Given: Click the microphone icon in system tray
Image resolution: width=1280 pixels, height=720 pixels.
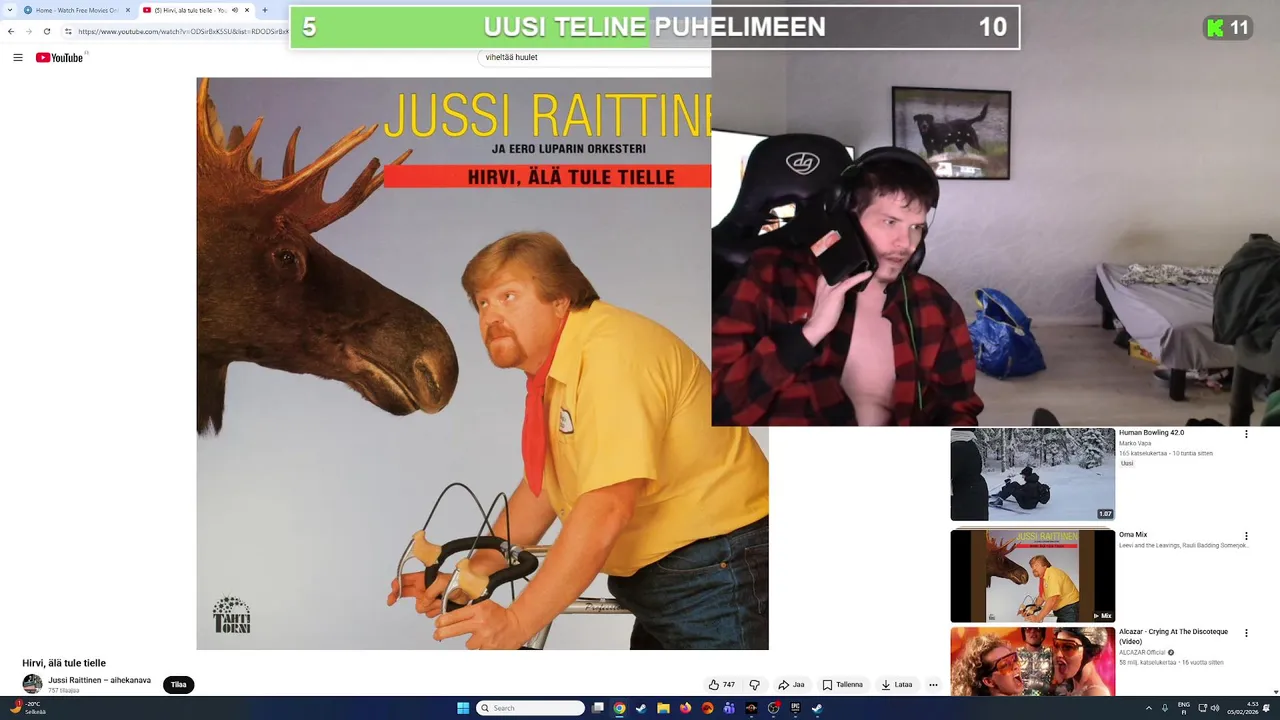Looking at the screenshot, I should pos(1165,708).
